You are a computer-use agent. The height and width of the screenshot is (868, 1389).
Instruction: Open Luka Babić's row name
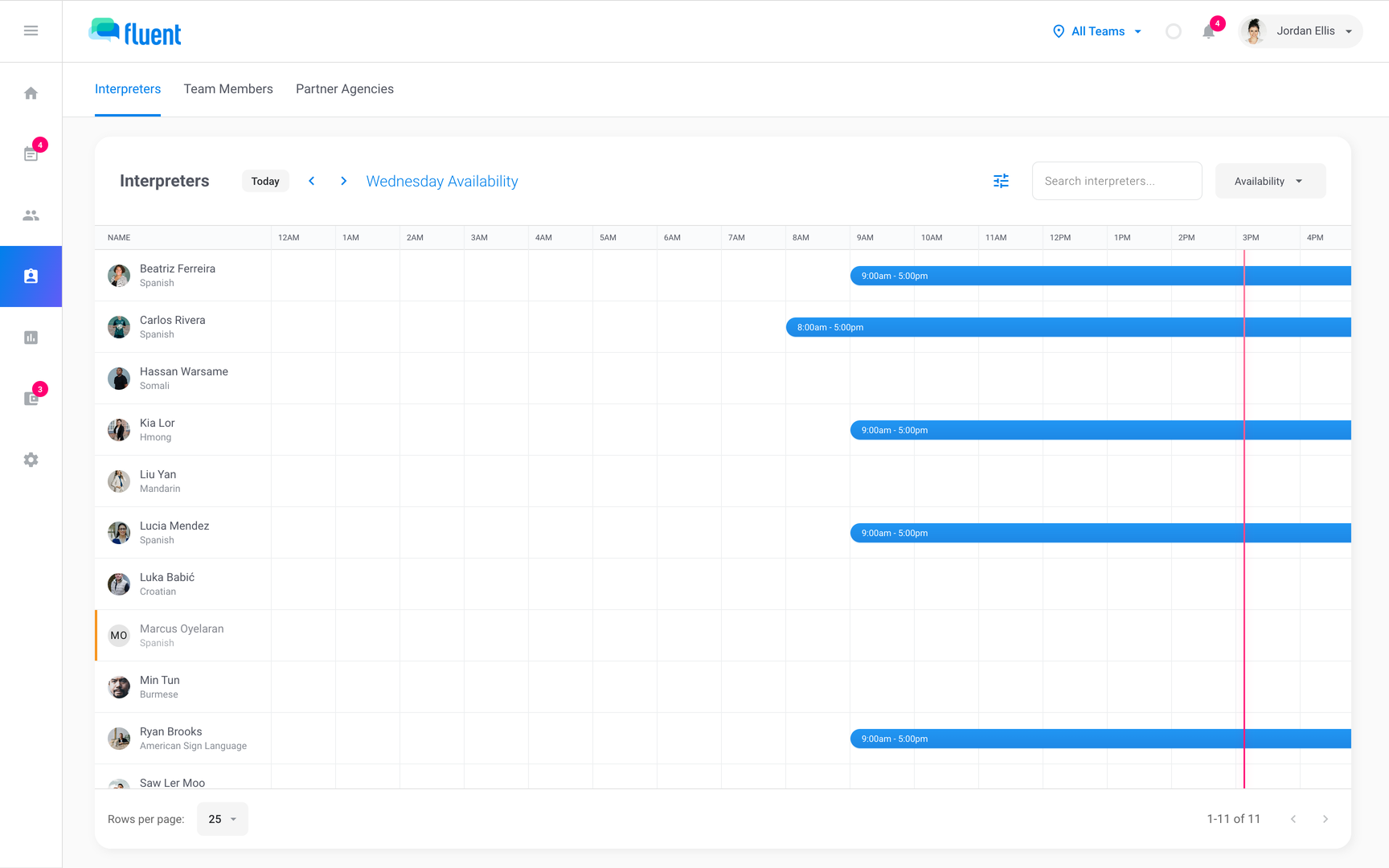[x=167, y=577]
